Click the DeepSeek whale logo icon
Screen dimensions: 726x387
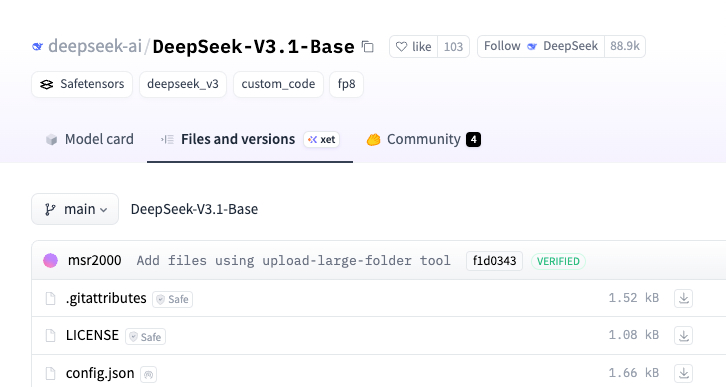[x=38, y=46]
